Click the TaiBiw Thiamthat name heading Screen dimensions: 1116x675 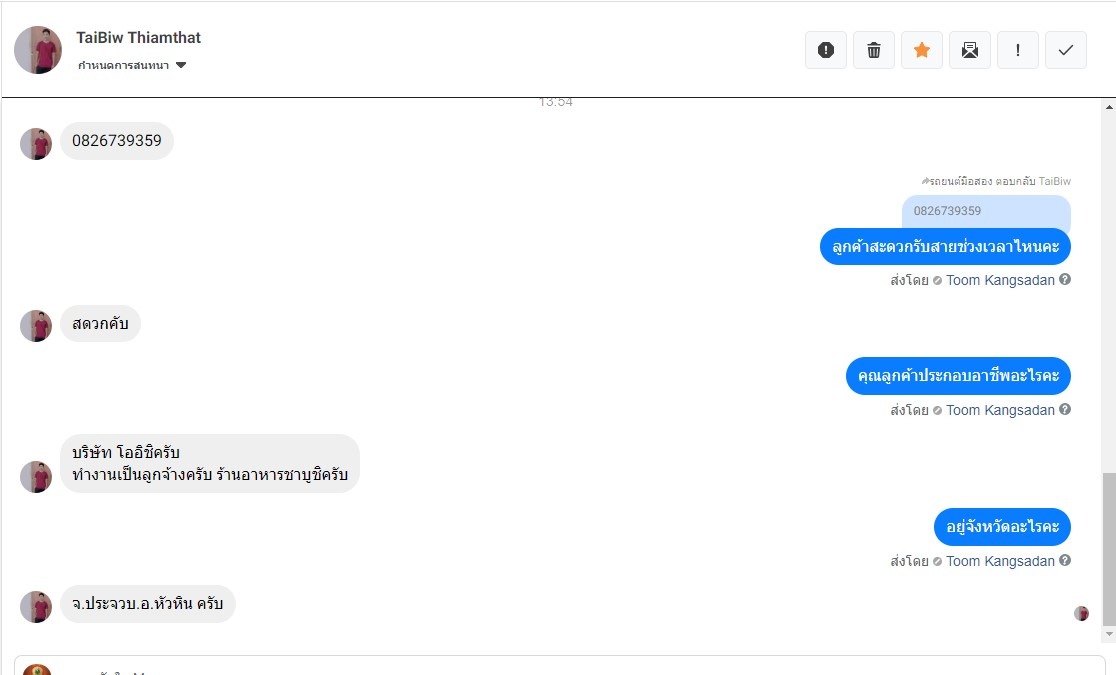[138, 38]
